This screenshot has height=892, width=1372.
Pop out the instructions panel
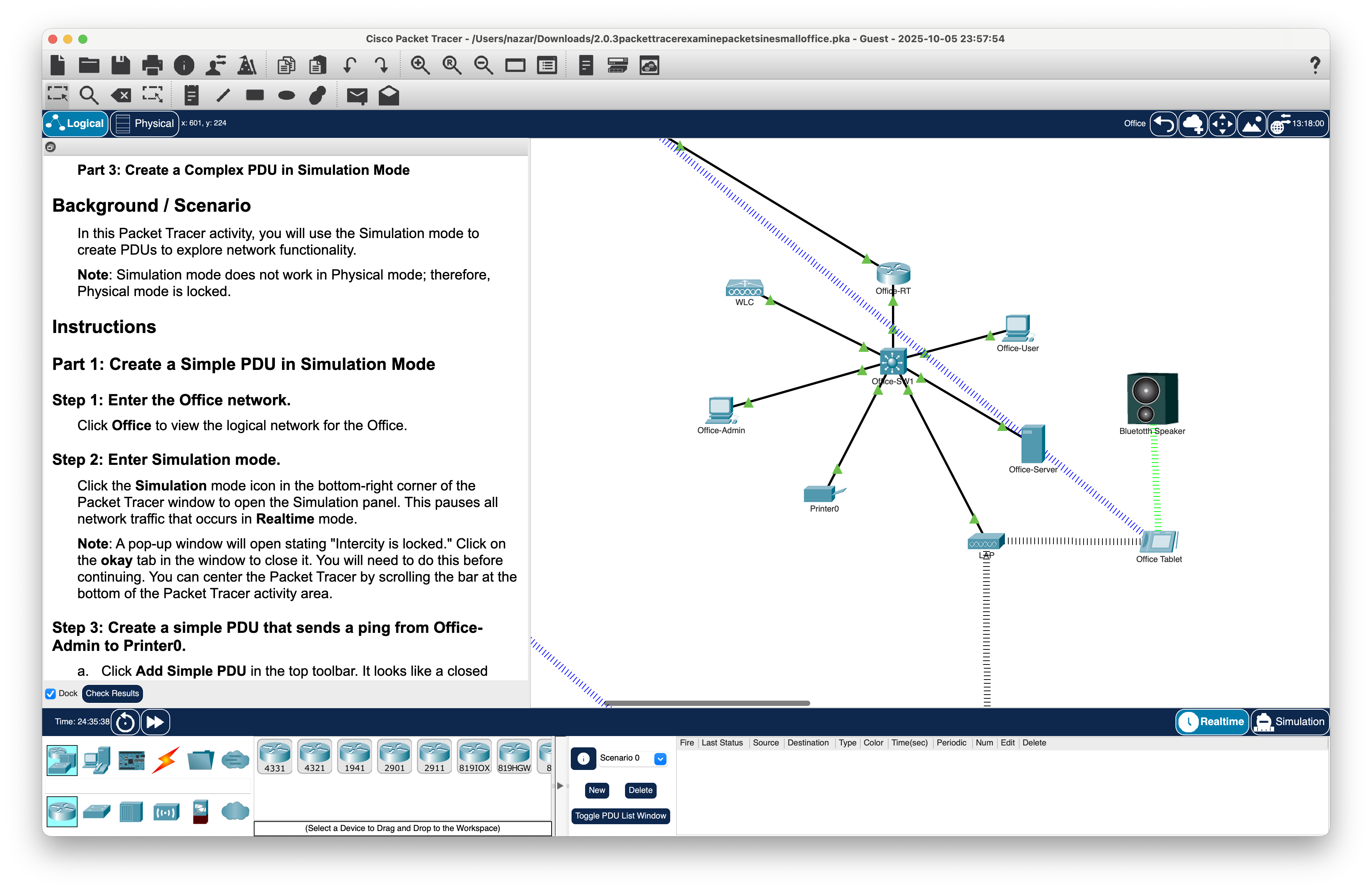coord(51,147)
